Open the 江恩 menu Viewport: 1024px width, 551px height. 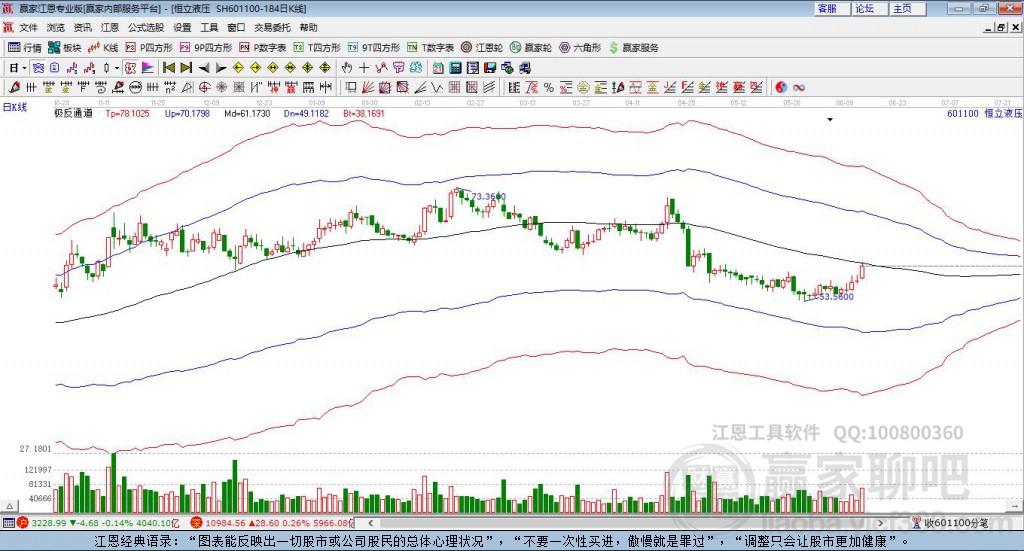[x=110, y=27]
